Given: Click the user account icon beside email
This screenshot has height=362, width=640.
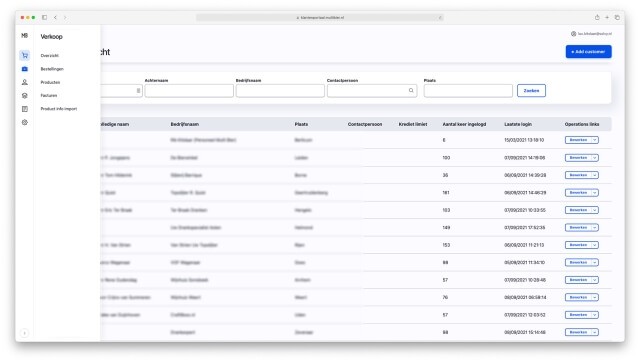Looking at the screenshot, I should click(x=573, y=34).
